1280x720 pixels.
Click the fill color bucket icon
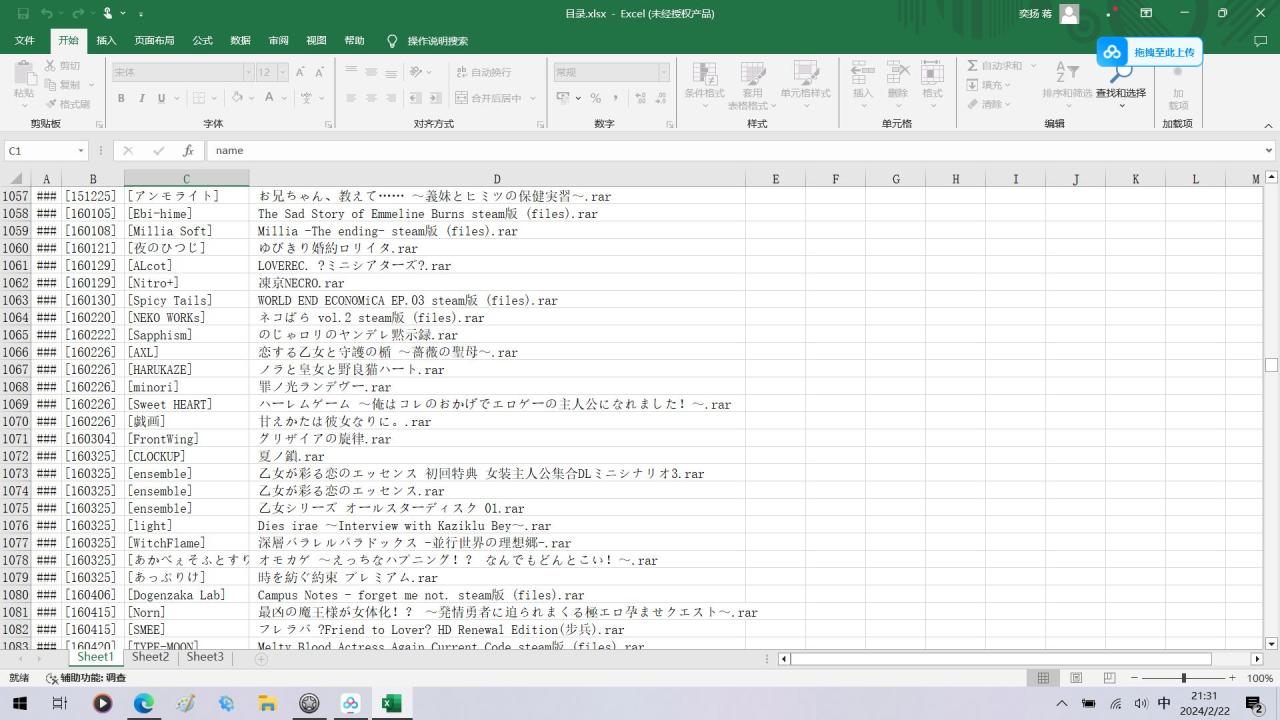pyautogui.click(x=237, y=98)
